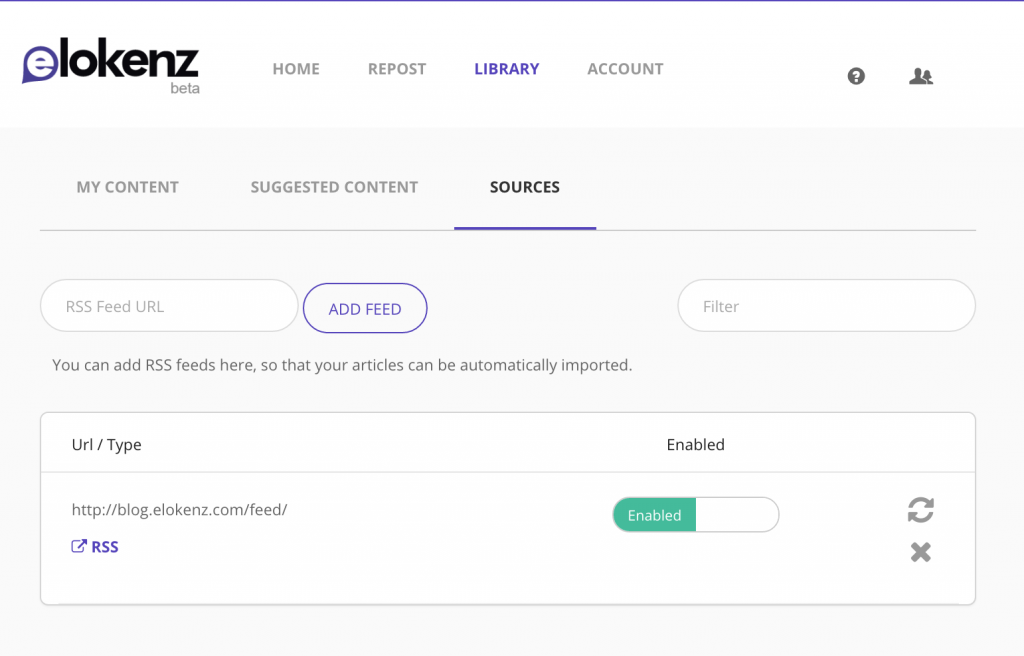Open the ACCOUNT menu item

point(625,69)
